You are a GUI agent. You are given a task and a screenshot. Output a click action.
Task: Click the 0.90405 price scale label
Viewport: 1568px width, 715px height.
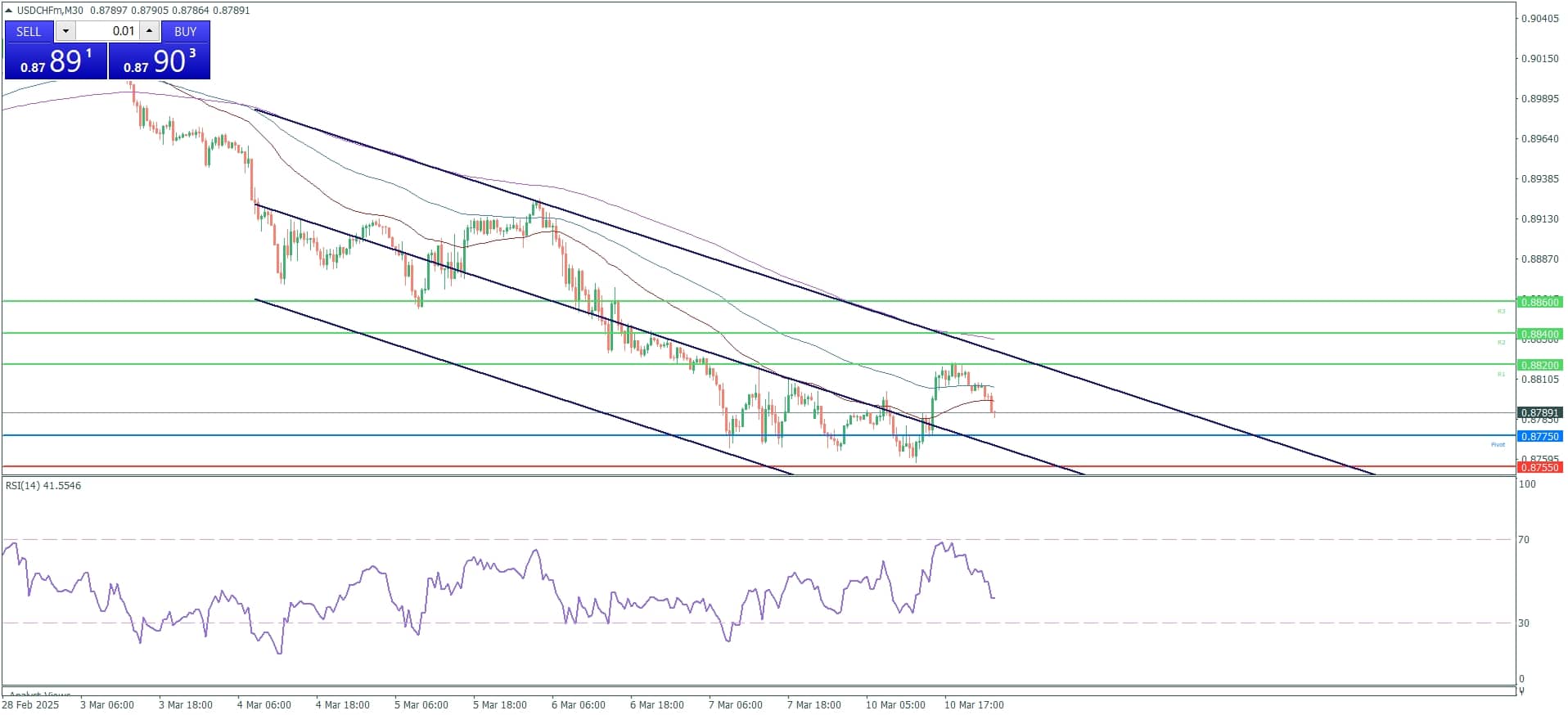pos(1539,18)
